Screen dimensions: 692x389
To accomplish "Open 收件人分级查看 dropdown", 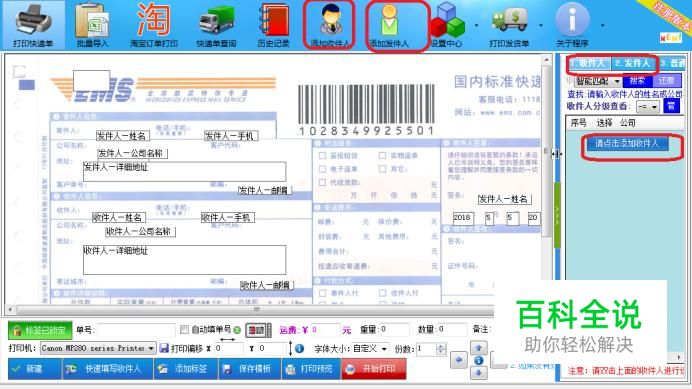I will click(648, 106).
